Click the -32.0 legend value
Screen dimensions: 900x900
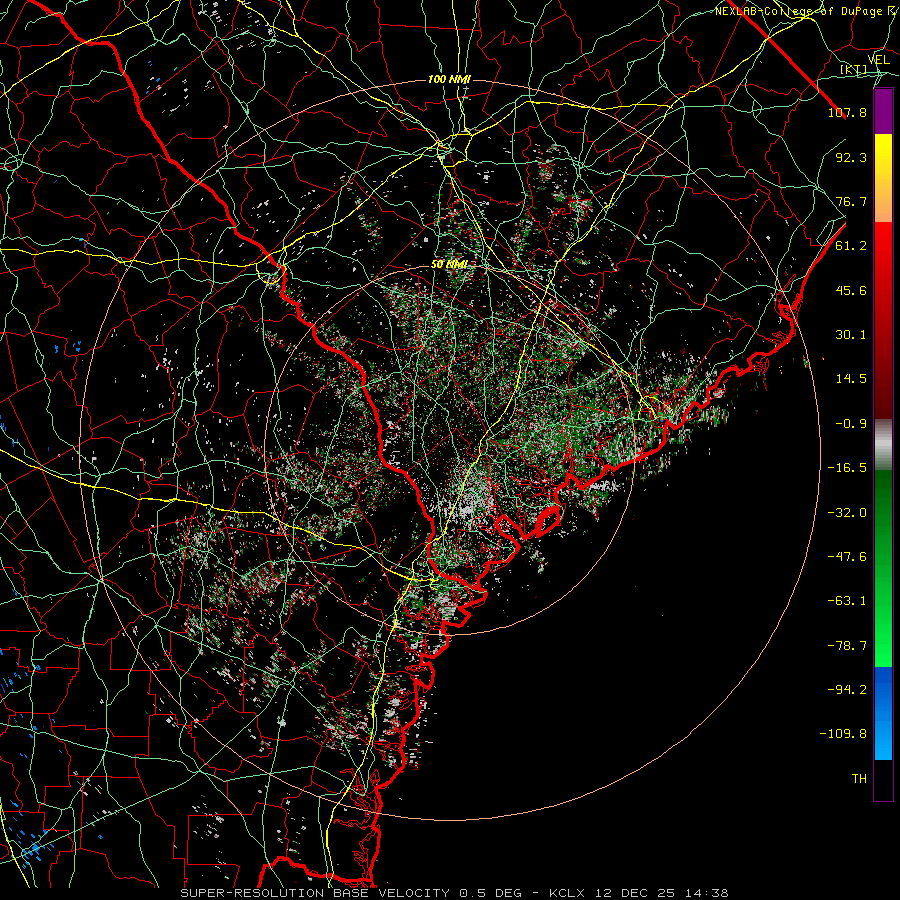pos(847,513)
